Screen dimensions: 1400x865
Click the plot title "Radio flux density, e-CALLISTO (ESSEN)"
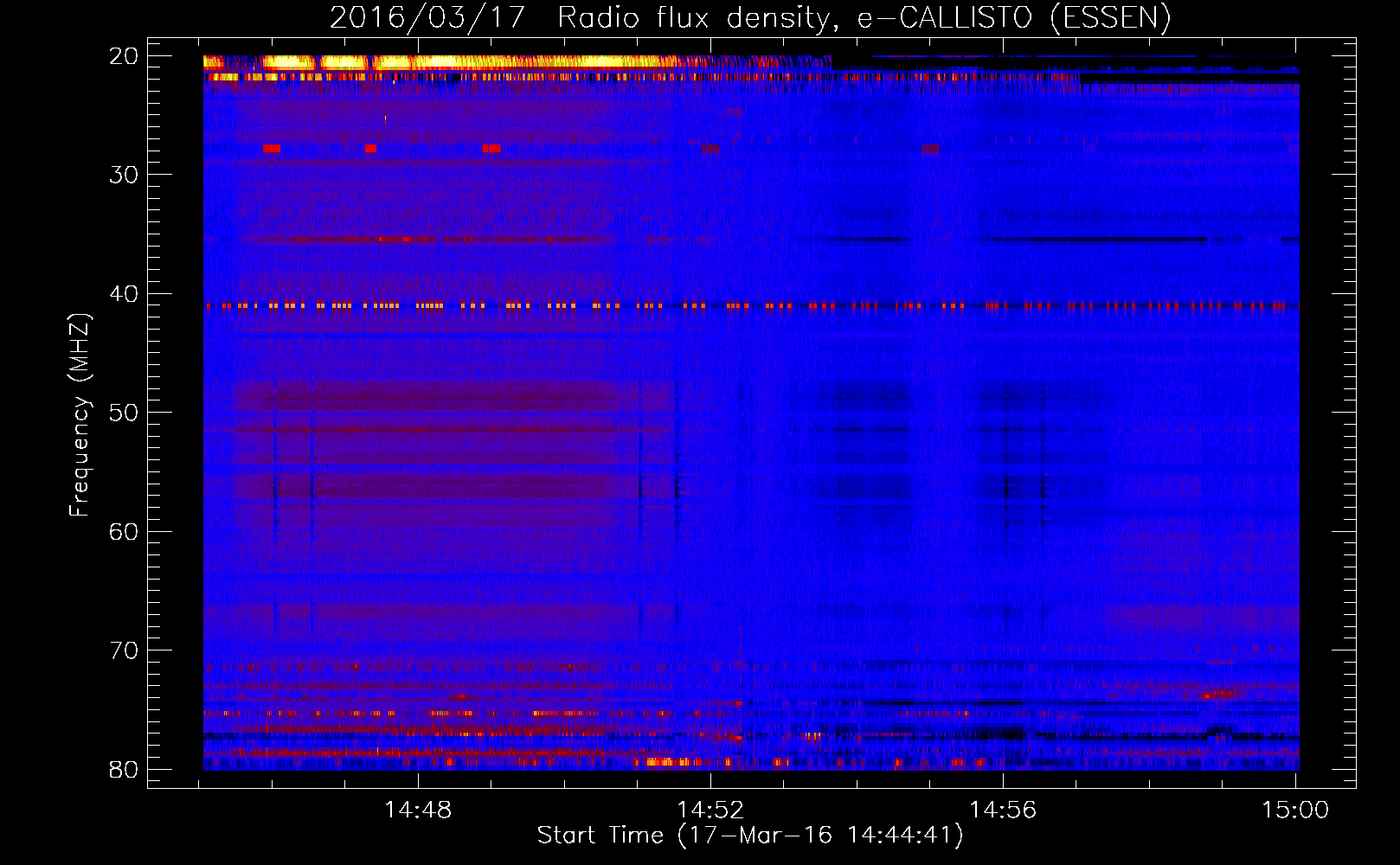click(x=864, y=17)
